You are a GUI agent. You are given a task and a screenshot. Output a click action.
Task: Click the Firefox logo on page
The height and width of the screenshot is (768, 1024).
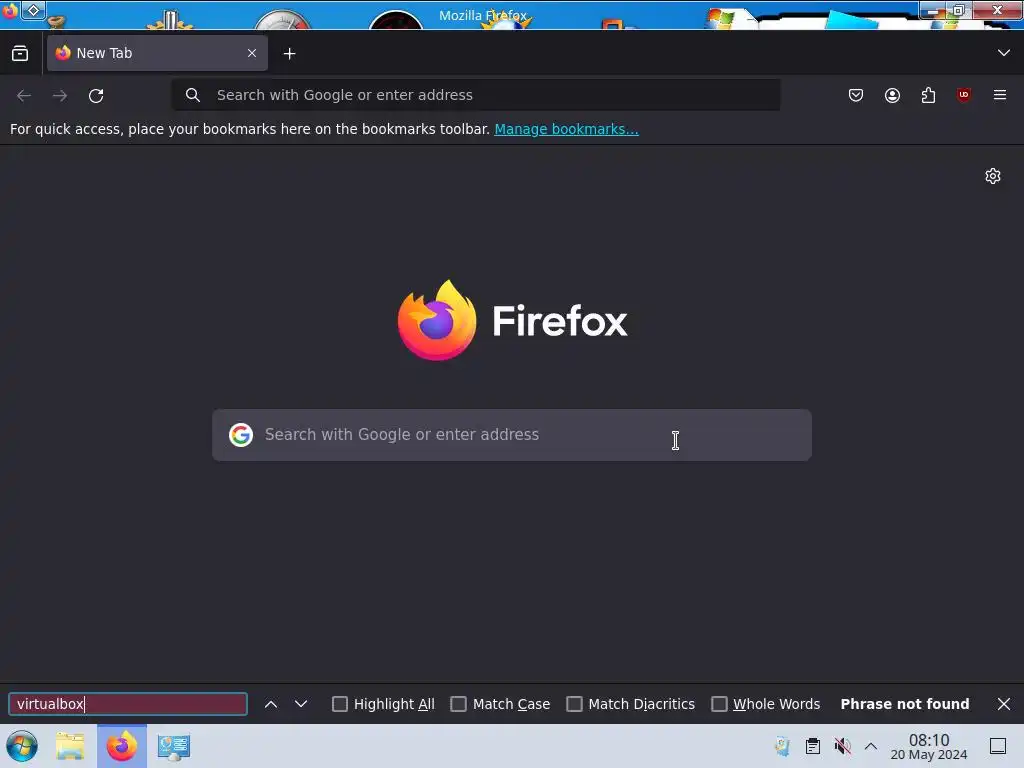coord(512,320)
